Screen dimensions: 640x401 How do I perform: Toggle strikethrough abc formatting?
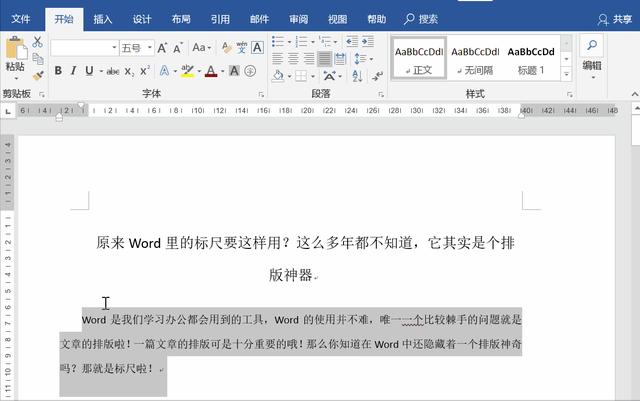tap(113, 71)
